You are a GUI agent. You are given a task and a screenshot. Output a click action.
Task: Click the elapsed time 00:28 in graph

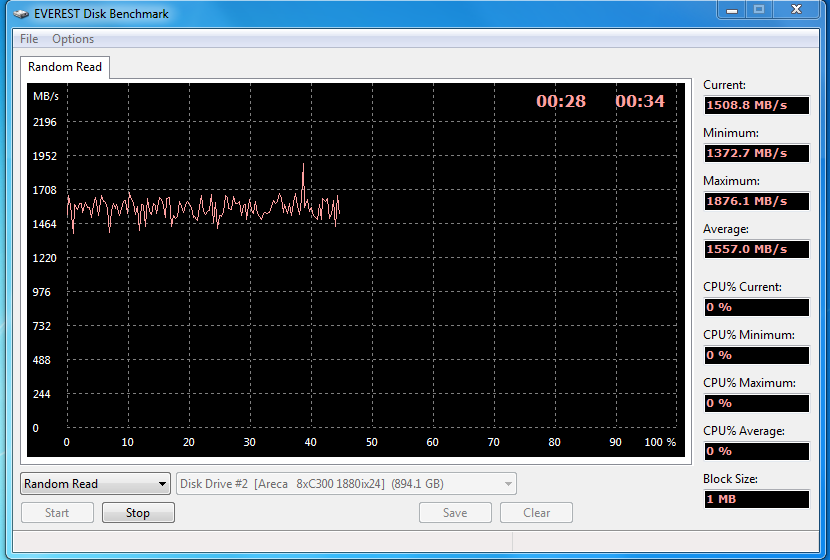coord(561,101)
